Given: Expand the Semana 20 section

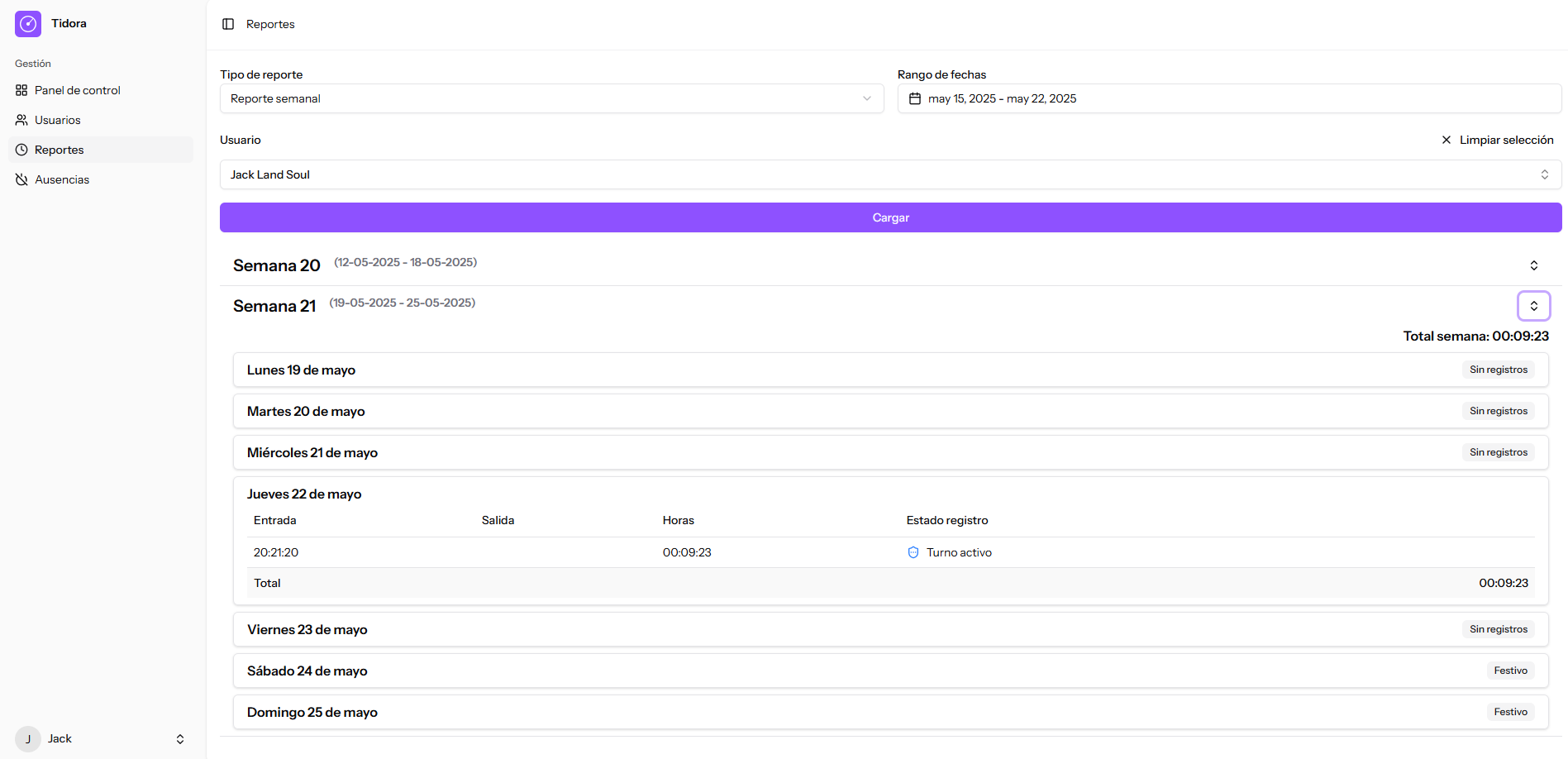Looking at the screenshot, I should point(1533,265).
